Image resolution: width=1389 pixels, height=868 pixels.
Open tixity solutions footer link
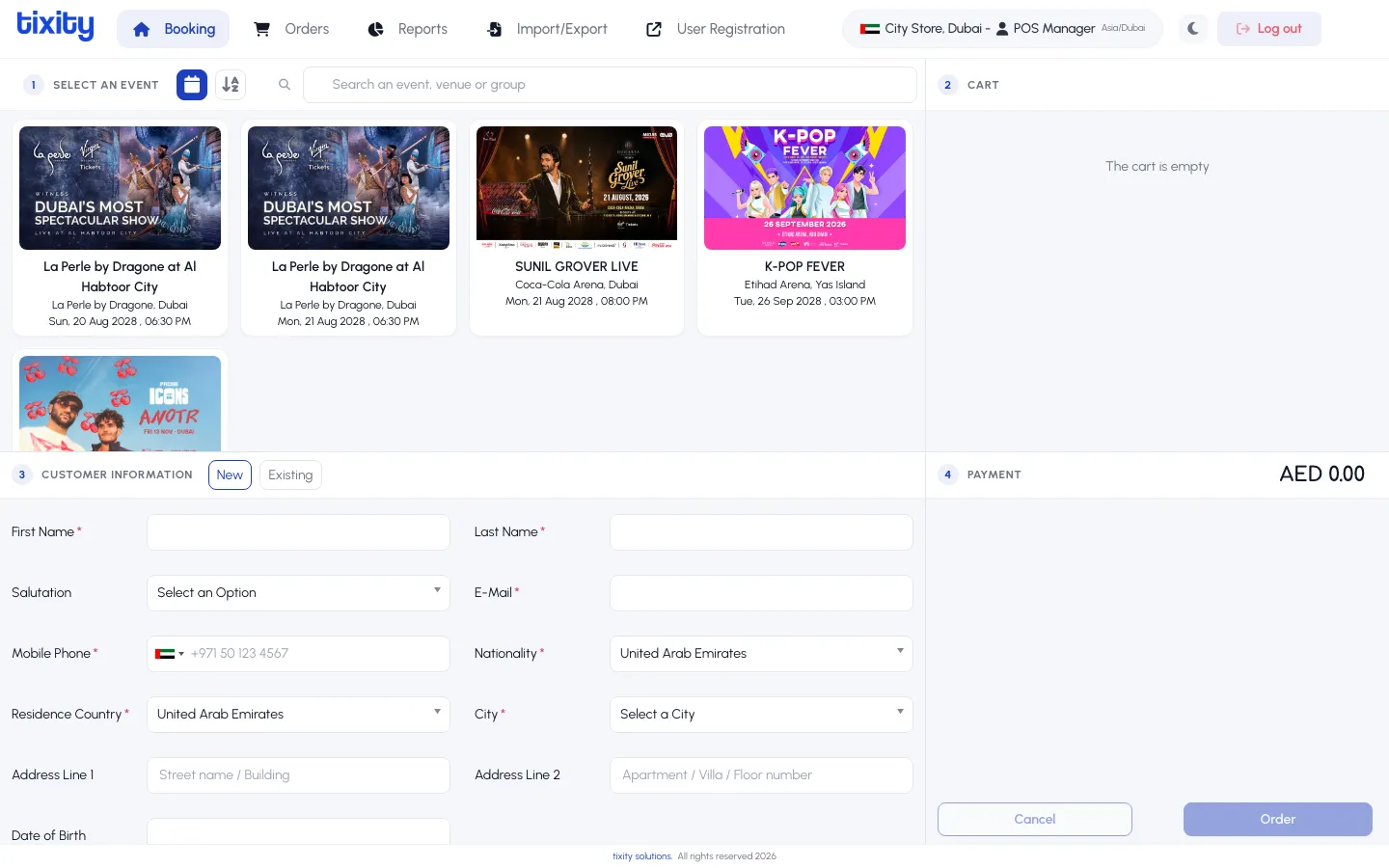(641, 856)
